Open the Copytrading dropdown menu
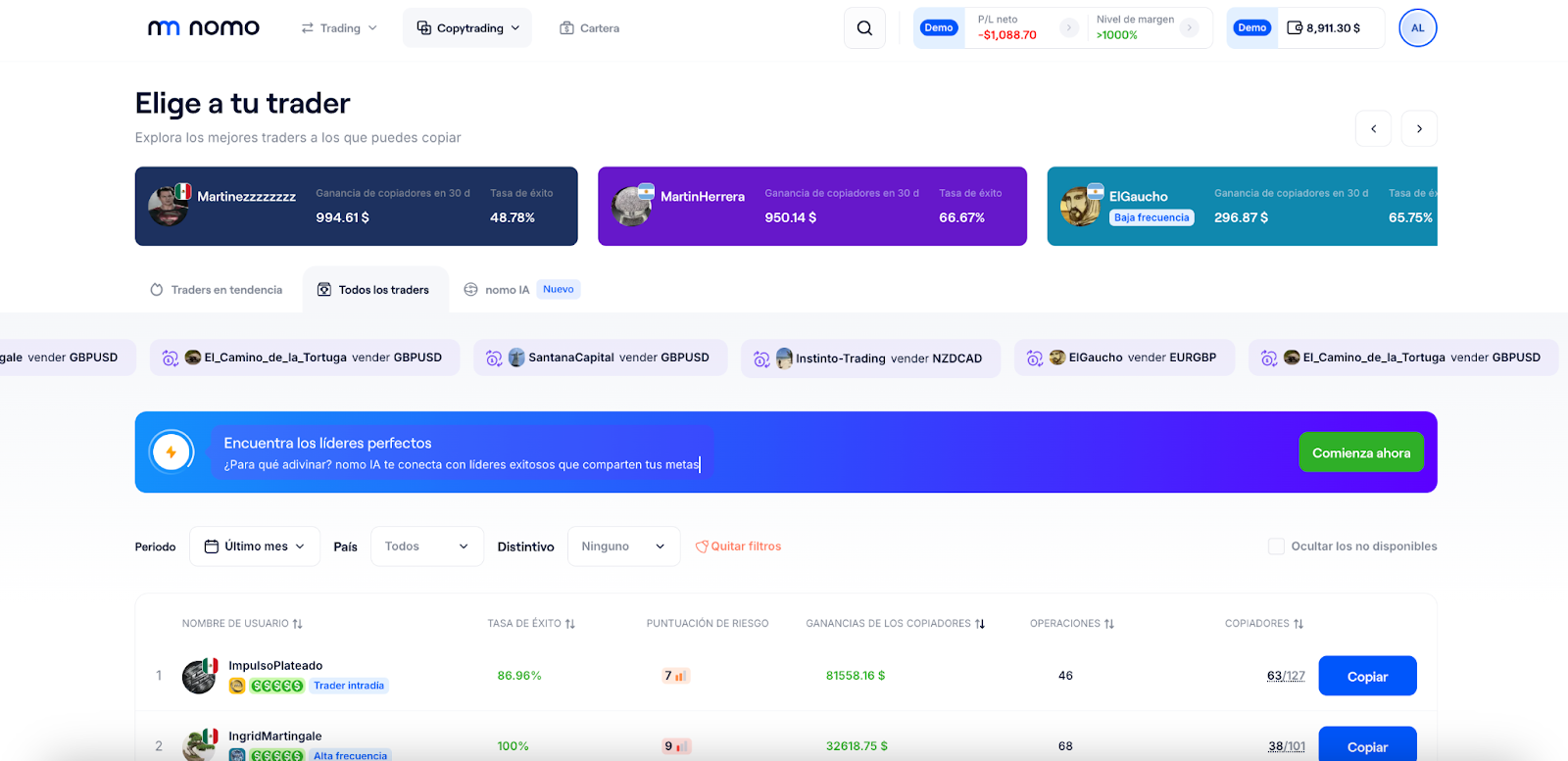The image size is (1568, 761). tap(467, 28)
